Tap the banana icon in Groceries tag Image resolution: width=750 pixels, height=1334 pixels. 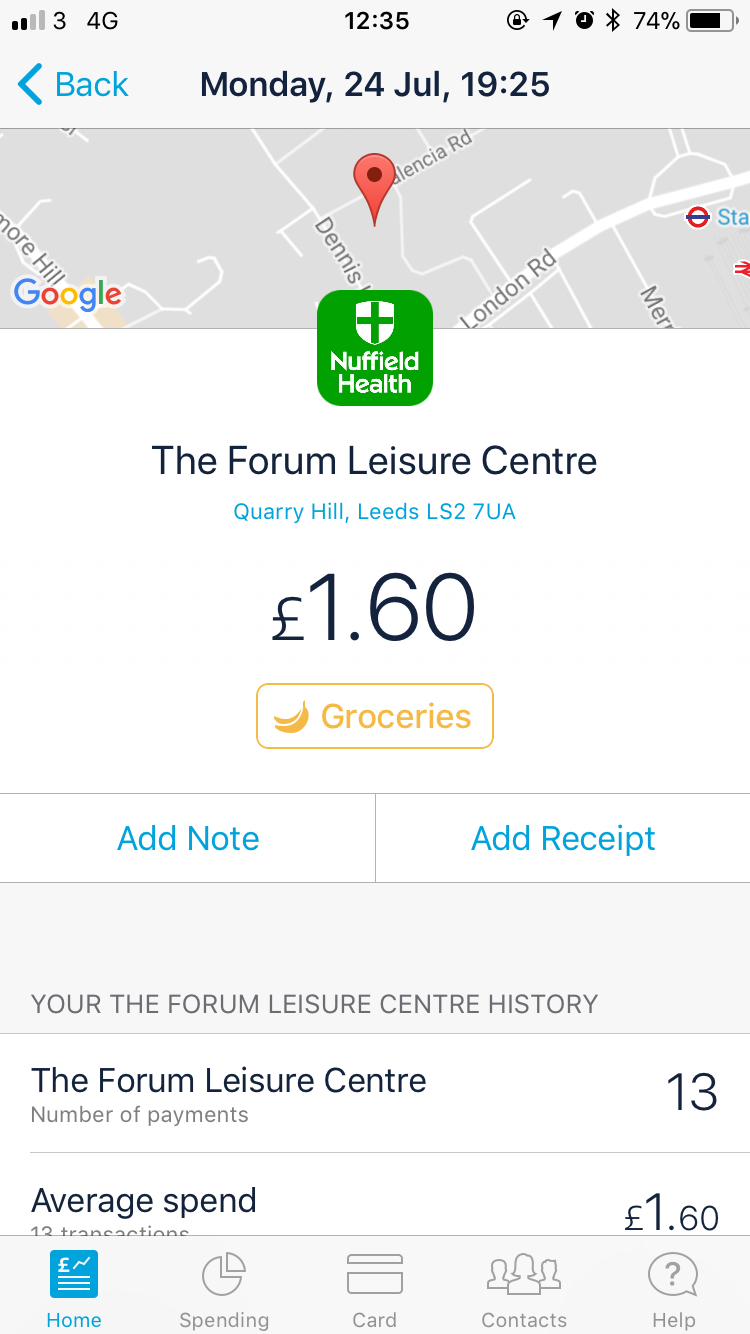(291, 716)
